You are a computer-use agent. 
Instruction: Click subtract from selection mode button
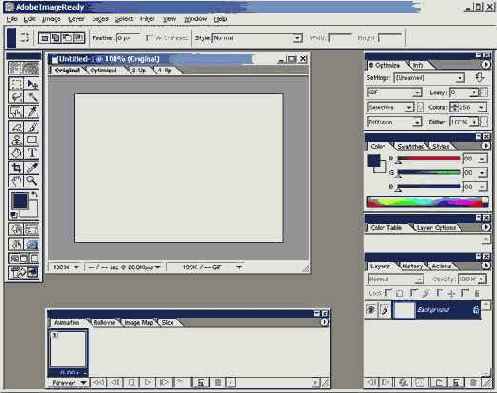click(67, 38)
